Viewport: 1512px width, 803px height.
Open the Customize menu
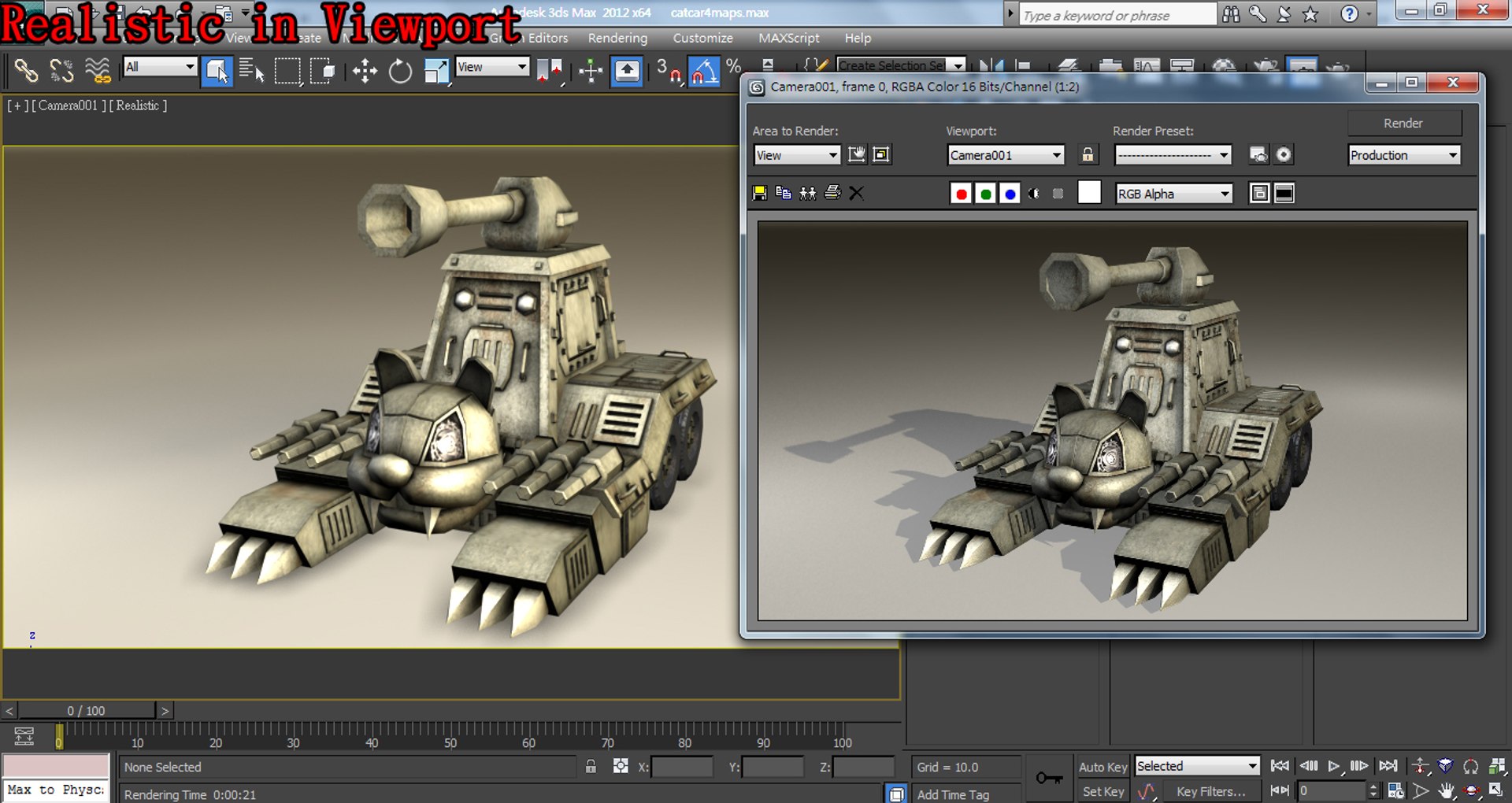pyautogui.click(x=702, y=38)
